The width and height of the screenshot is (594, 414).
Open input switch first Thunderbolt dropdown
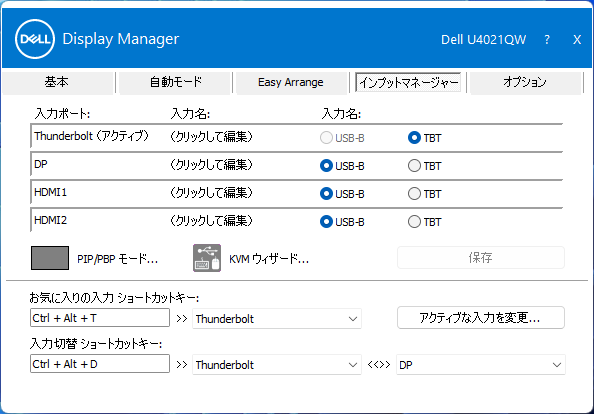click(277, 365)
